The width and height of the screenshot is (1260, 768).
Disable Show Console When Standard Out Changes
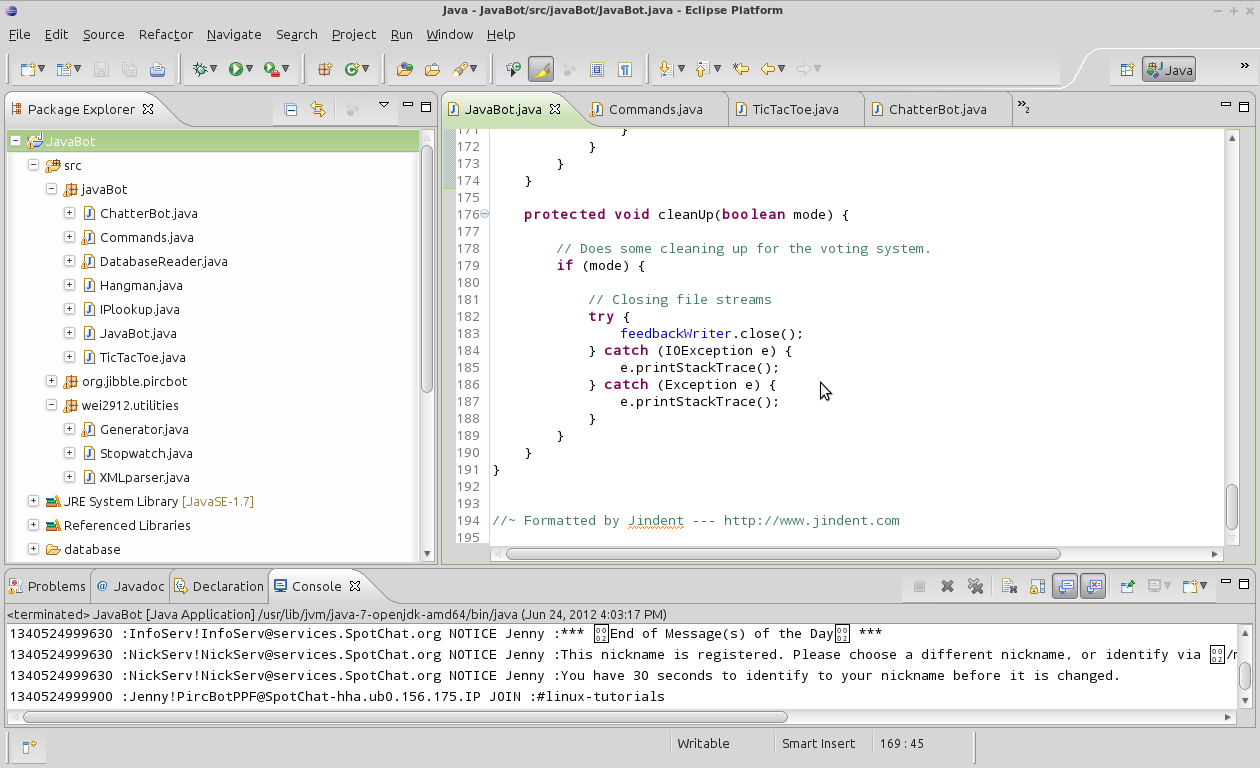tap(1065, 586)
